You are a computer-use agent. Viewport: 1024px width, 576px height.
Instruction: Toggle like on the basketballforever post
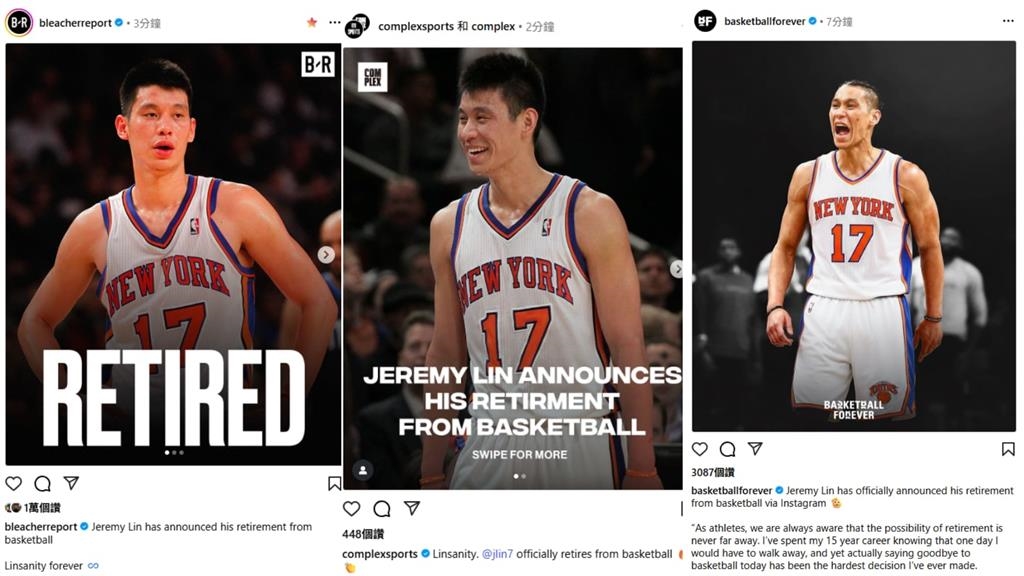[700, 449]
